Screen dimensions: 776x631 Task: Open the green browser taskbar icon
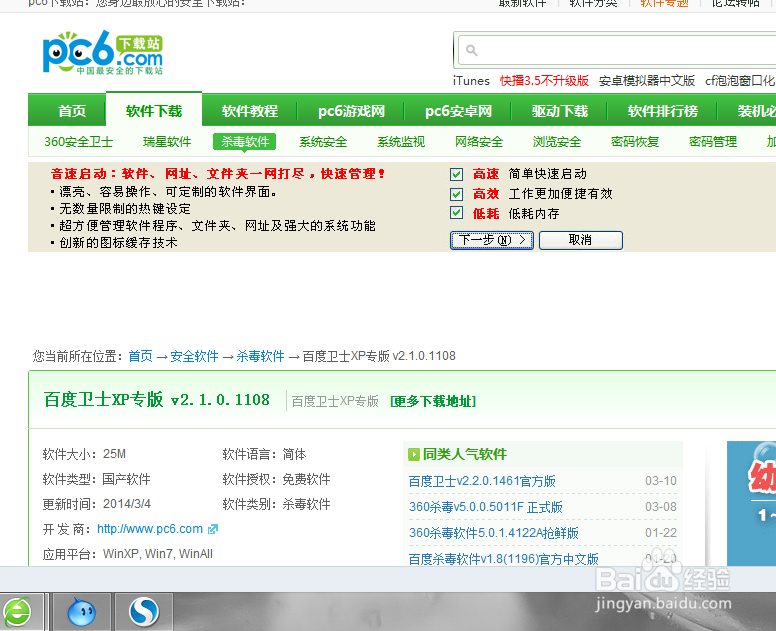click(18, 612)
